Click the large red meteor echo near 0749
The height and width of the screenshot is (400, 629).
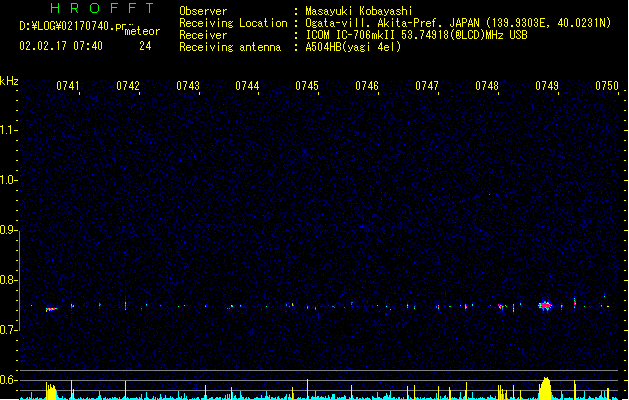[545, 306]
